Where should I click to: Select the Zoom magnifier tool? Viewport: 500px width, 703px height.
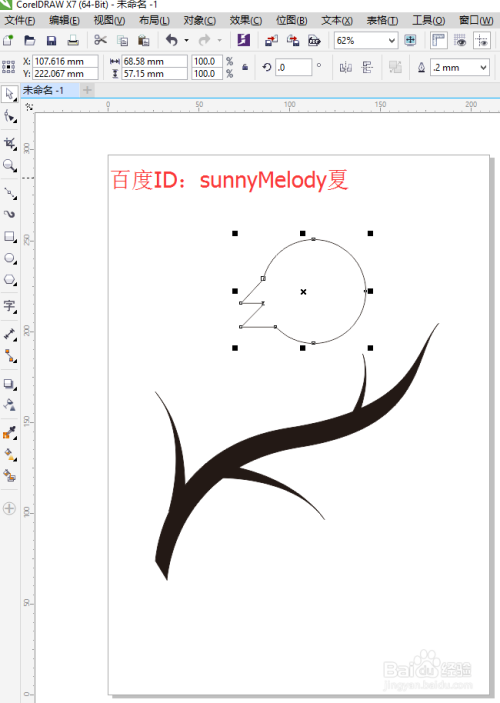pos(9,165)
